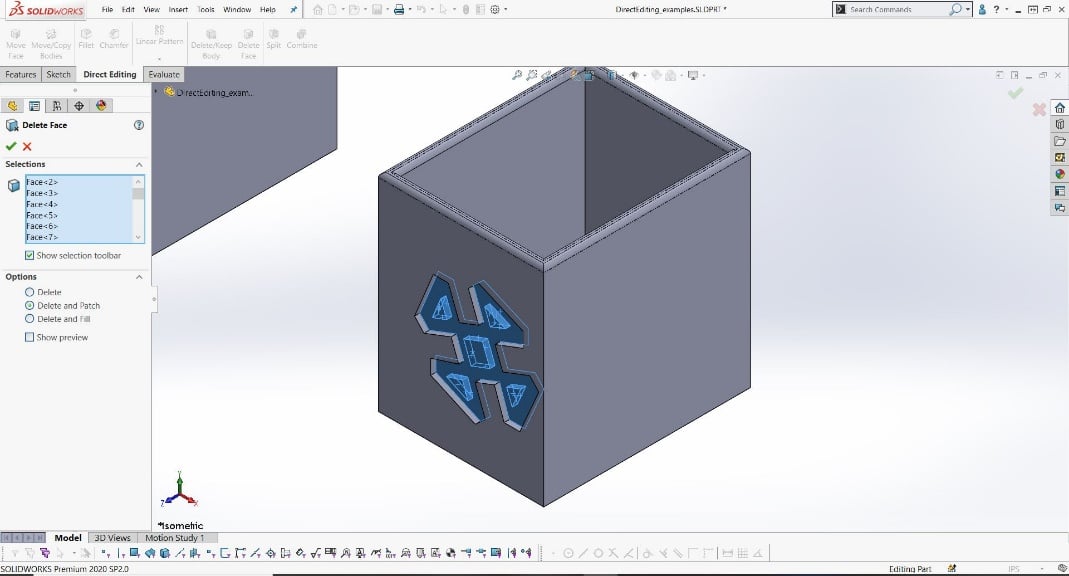
Task: Click Zoom to Fit in view toolbar
Action: pyautogui.click(x=517, y=75)
